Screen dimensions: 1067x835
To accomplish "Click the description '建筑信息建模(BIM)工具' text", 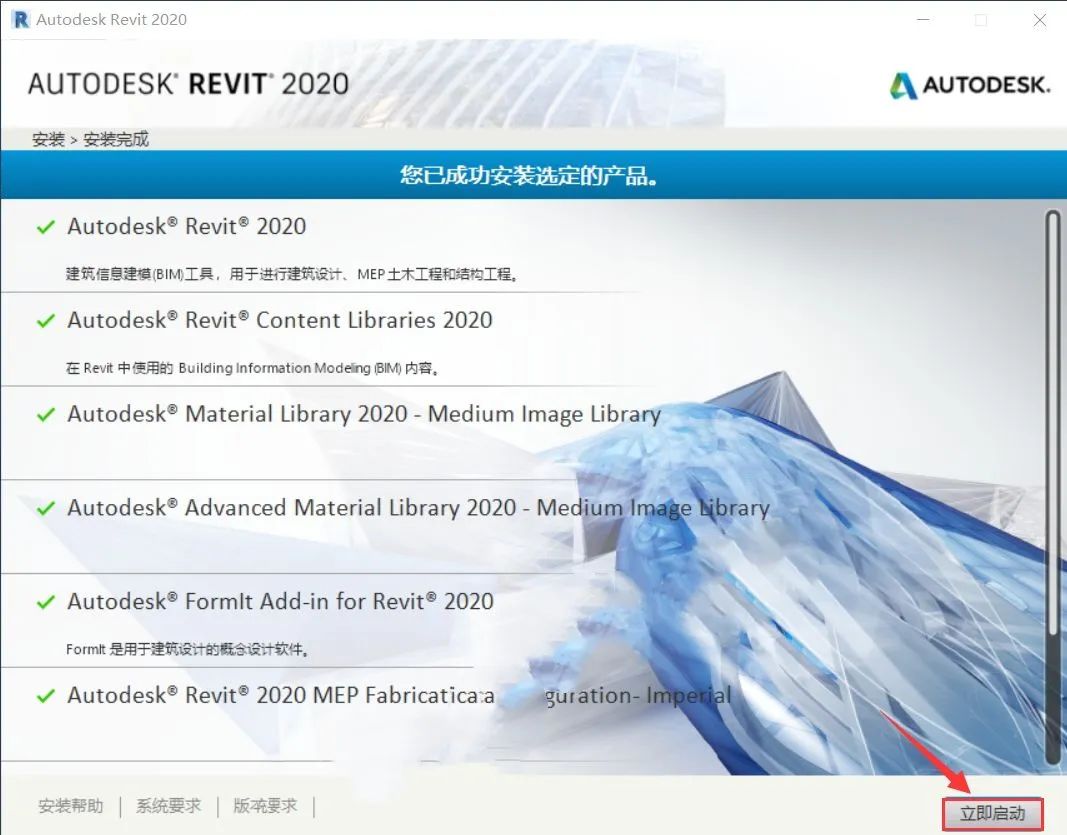I will [292, 274].
